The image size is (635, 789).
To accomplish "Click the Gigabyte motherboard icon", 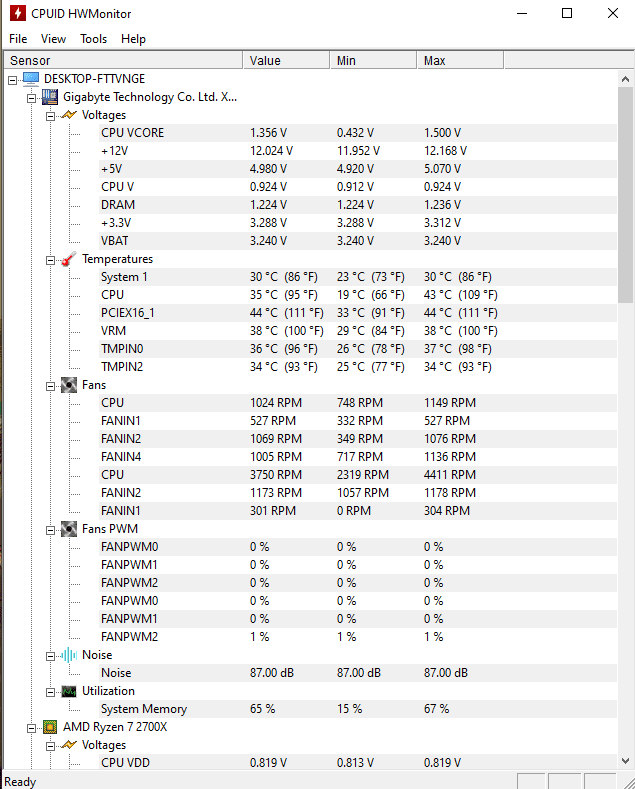I will point(50,97).
